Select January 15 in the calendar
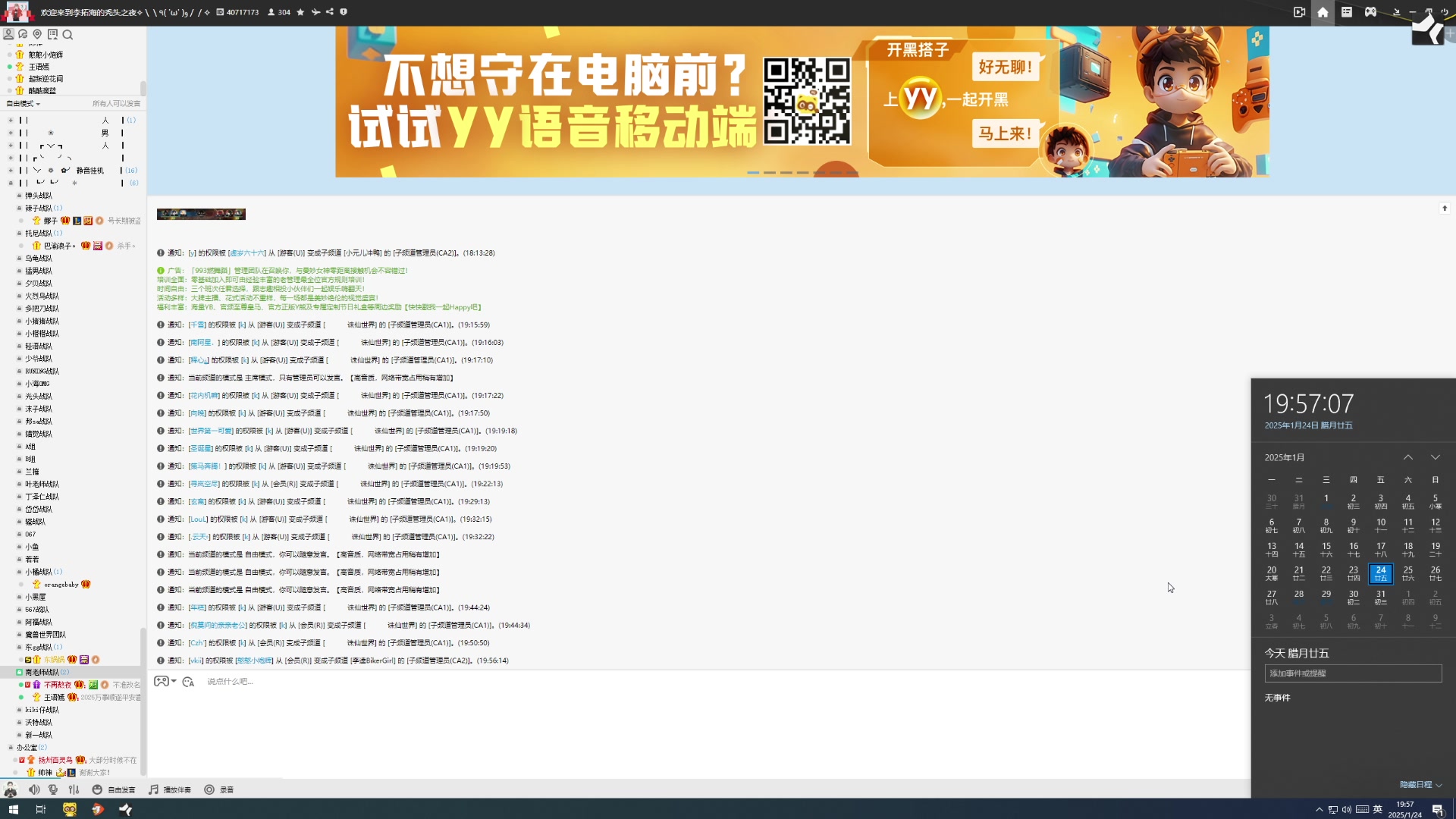The height and width of the screenshot is (819, 1456). pyautogui.click(x=1326, y=549)
